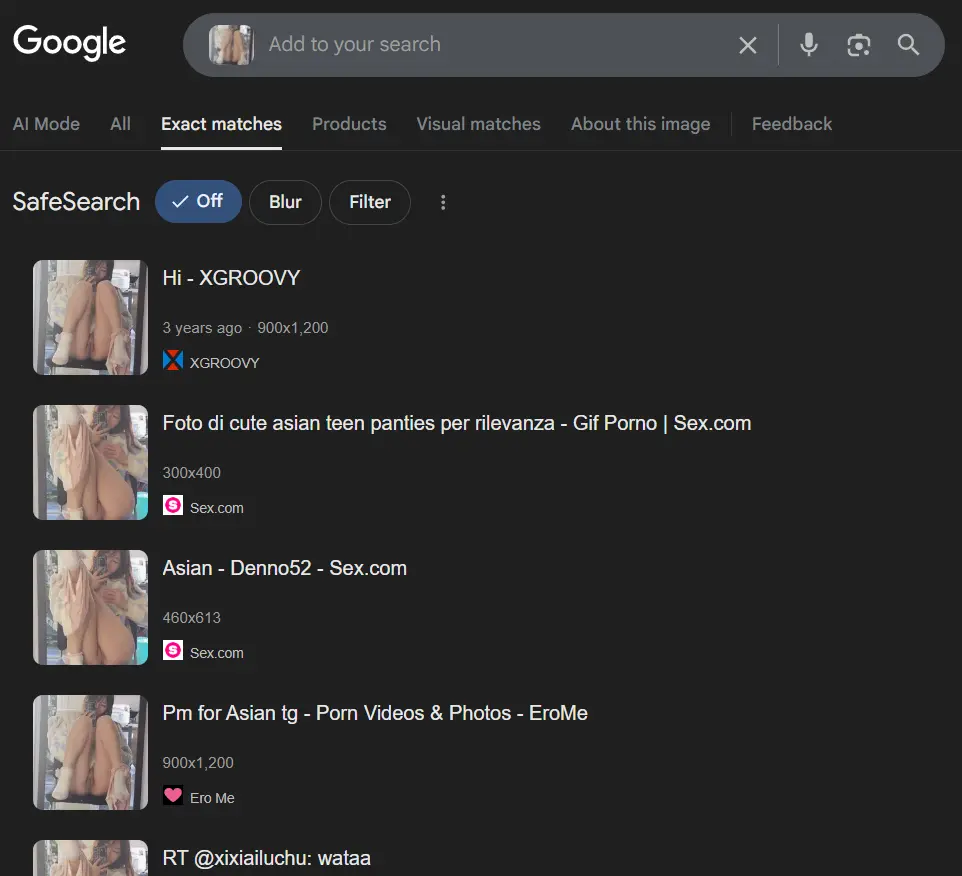Screen dimensions: 962x876
Task: Click the 460x613 size text
Action: point(191,618)
